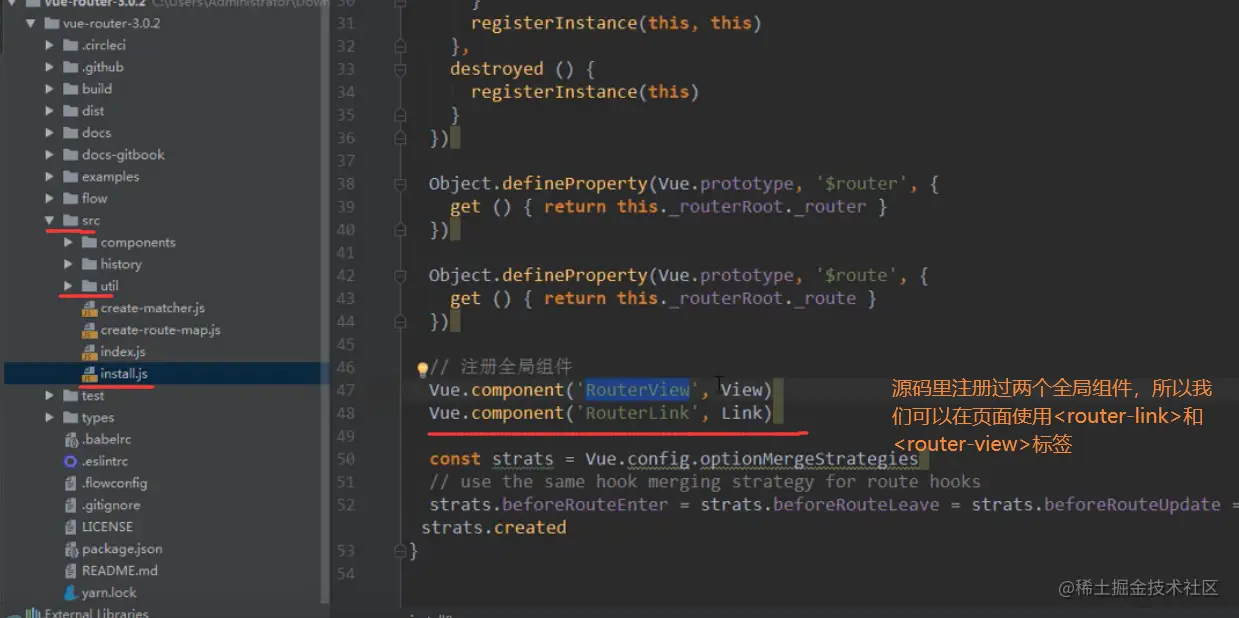
Task: Fold the destroyed () block at line 33
Action: pyautogui.click(x=400, y=69)
